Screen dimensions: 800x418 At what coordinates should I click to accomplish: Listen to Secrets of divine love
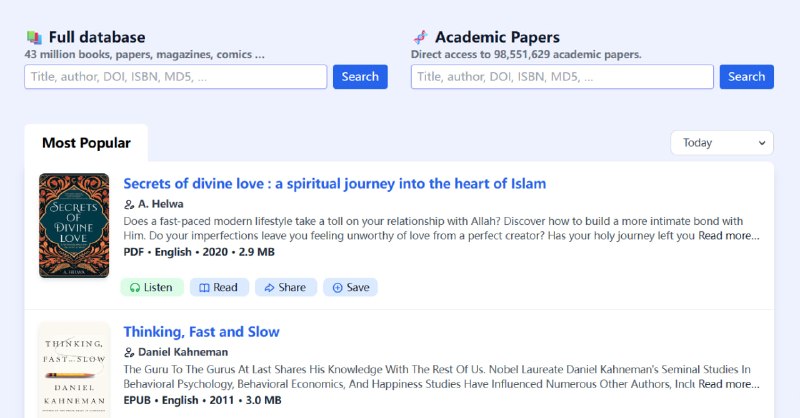tap(152, 287)
